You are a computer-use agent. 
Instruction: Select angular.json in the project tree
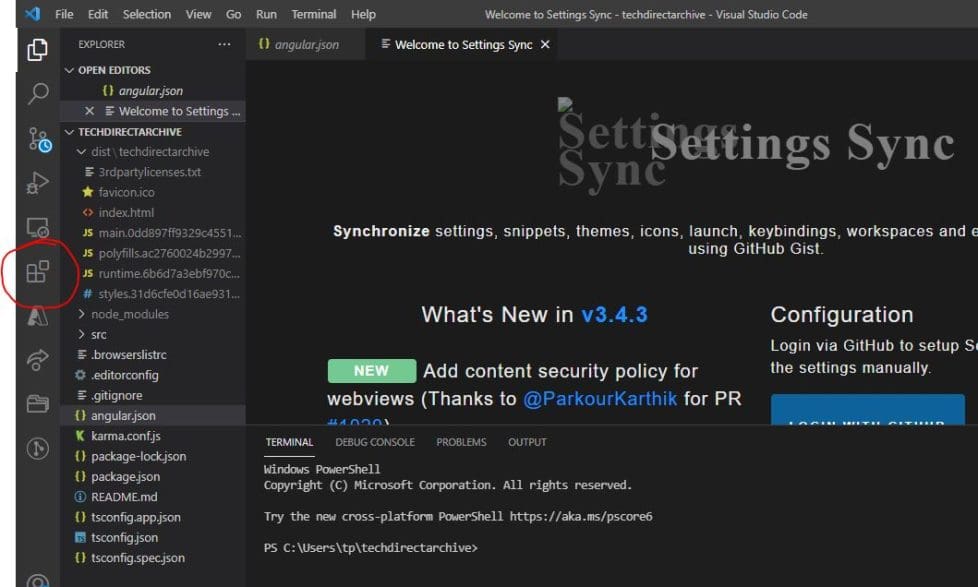coord(153,415)
